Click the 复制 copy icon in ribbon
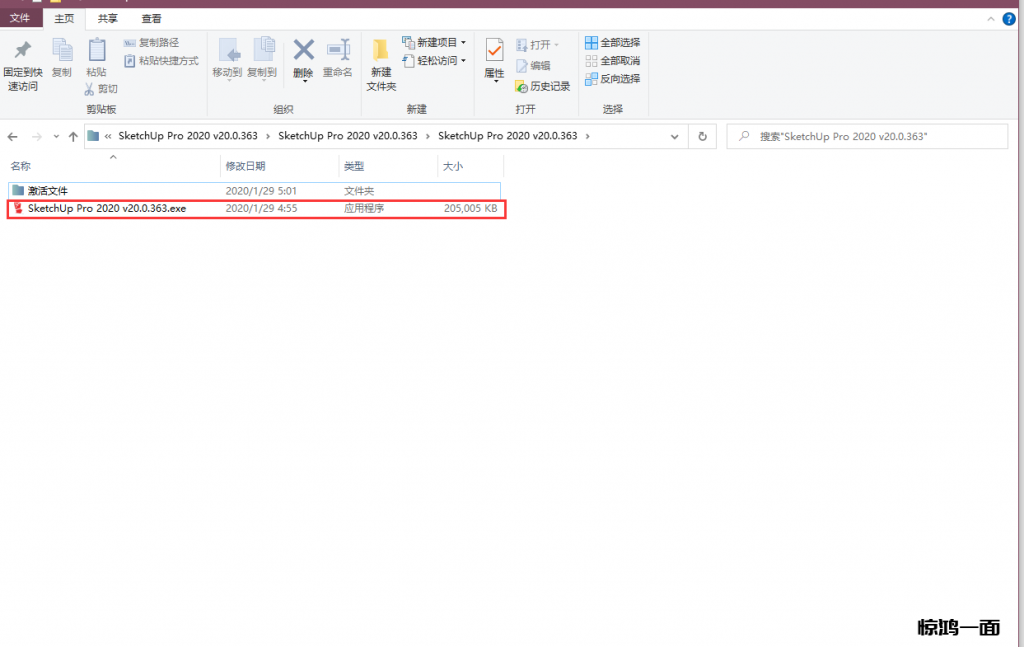This screenshot has height=647, width=1024. click(x=62, y=51)
